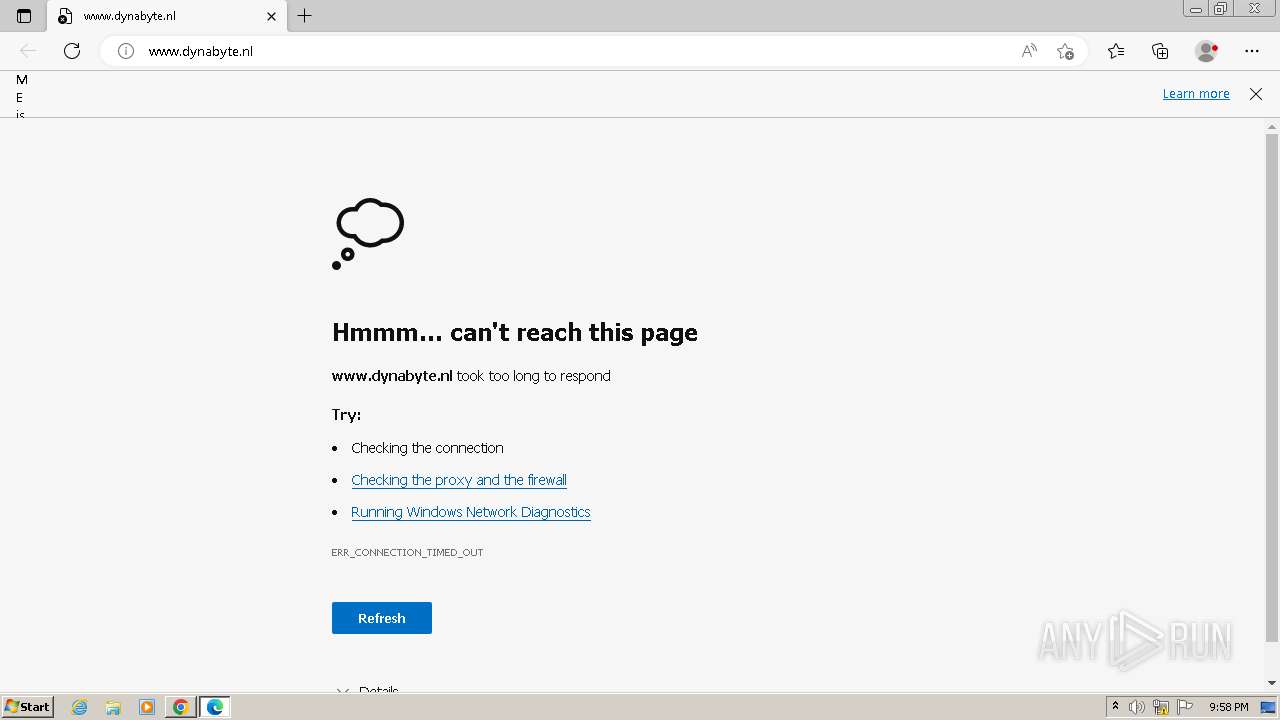The image size is (1280, 720).
Task: Click the ERR_CONNECTION_TIMED_OUT error code text
Action: [x=407, y=552]
